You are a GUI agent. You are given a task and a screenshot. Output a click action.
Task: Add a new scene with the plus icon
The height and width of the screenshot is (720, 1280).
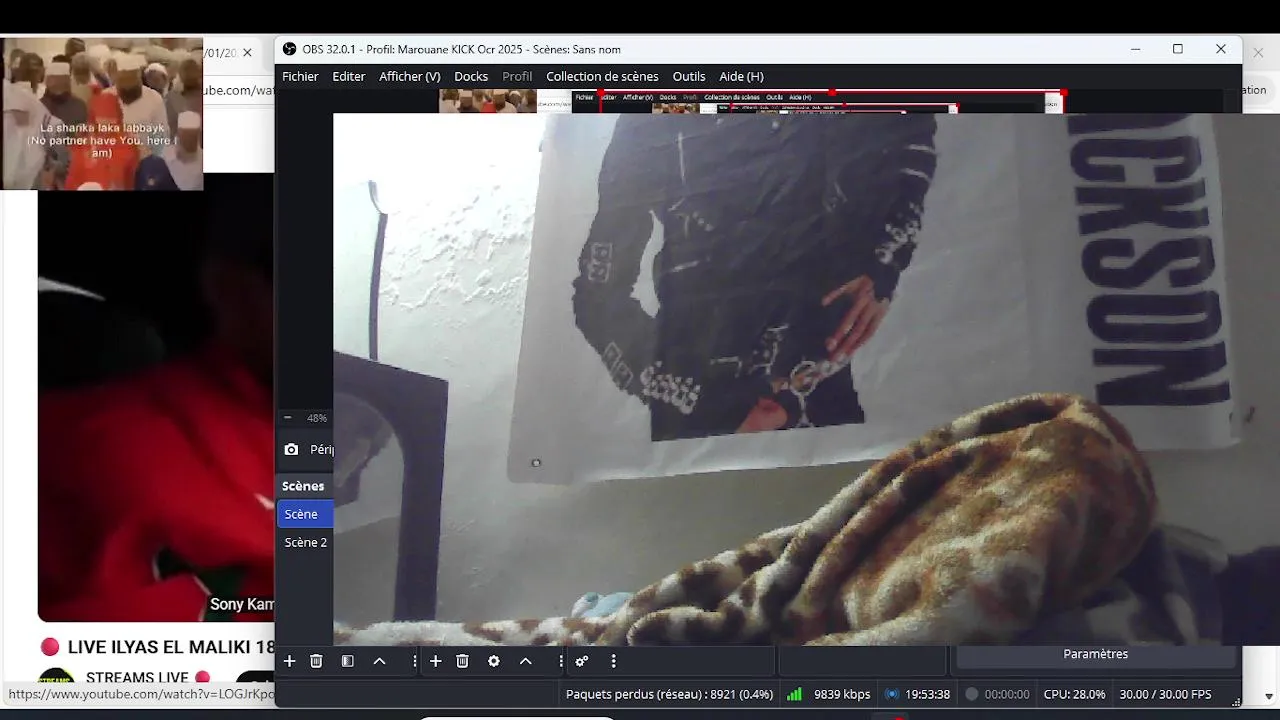(289, 661)
